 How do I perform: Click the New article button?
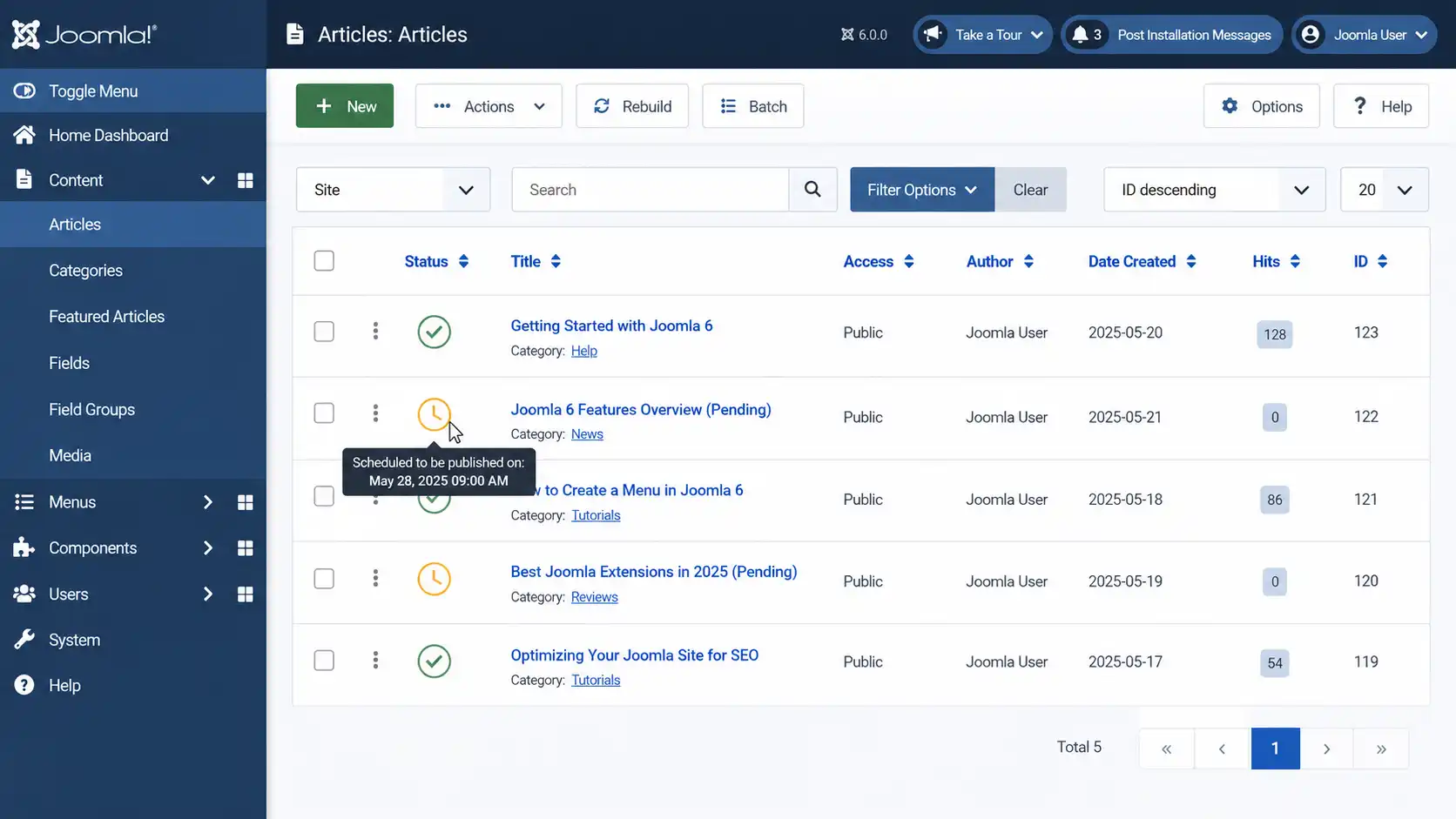coord(345,106)
